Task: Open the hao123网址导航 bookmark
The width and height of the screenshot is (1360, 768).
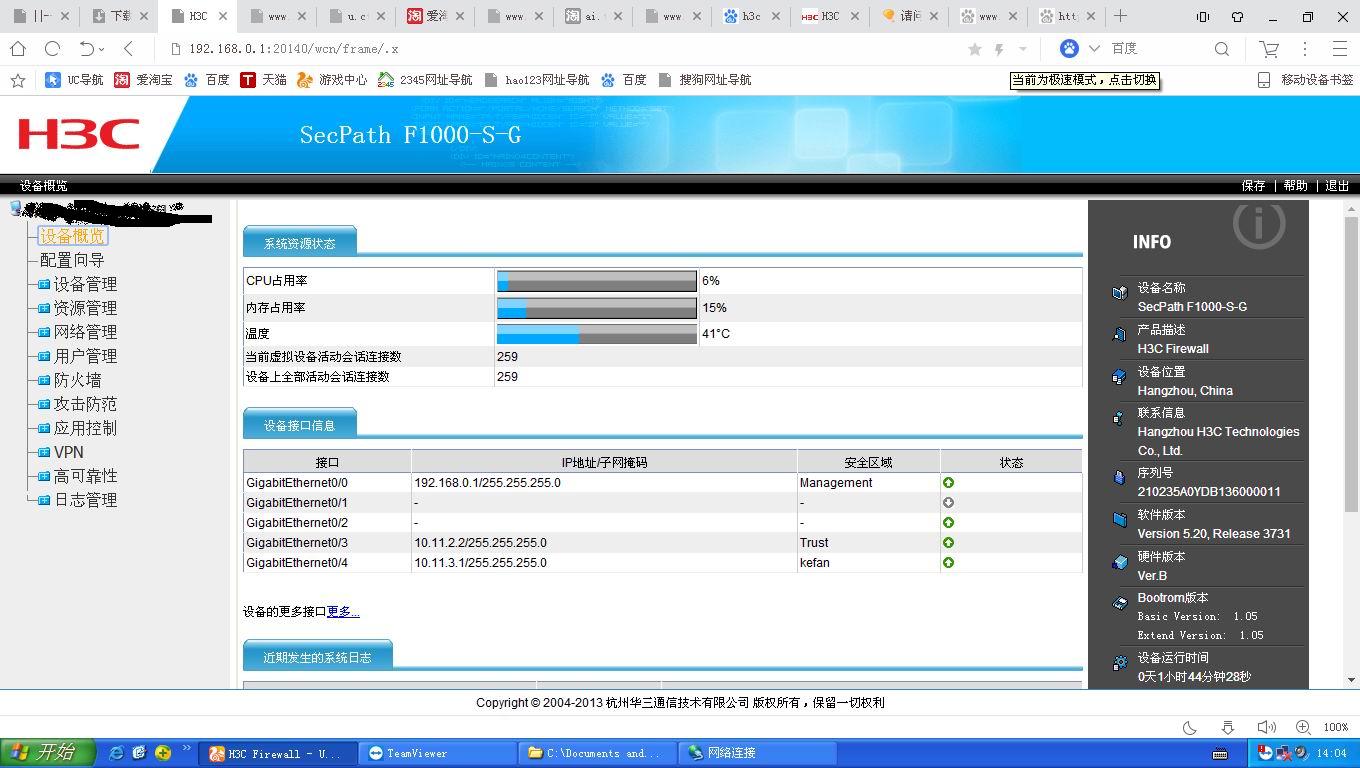Action: point(536,80)
